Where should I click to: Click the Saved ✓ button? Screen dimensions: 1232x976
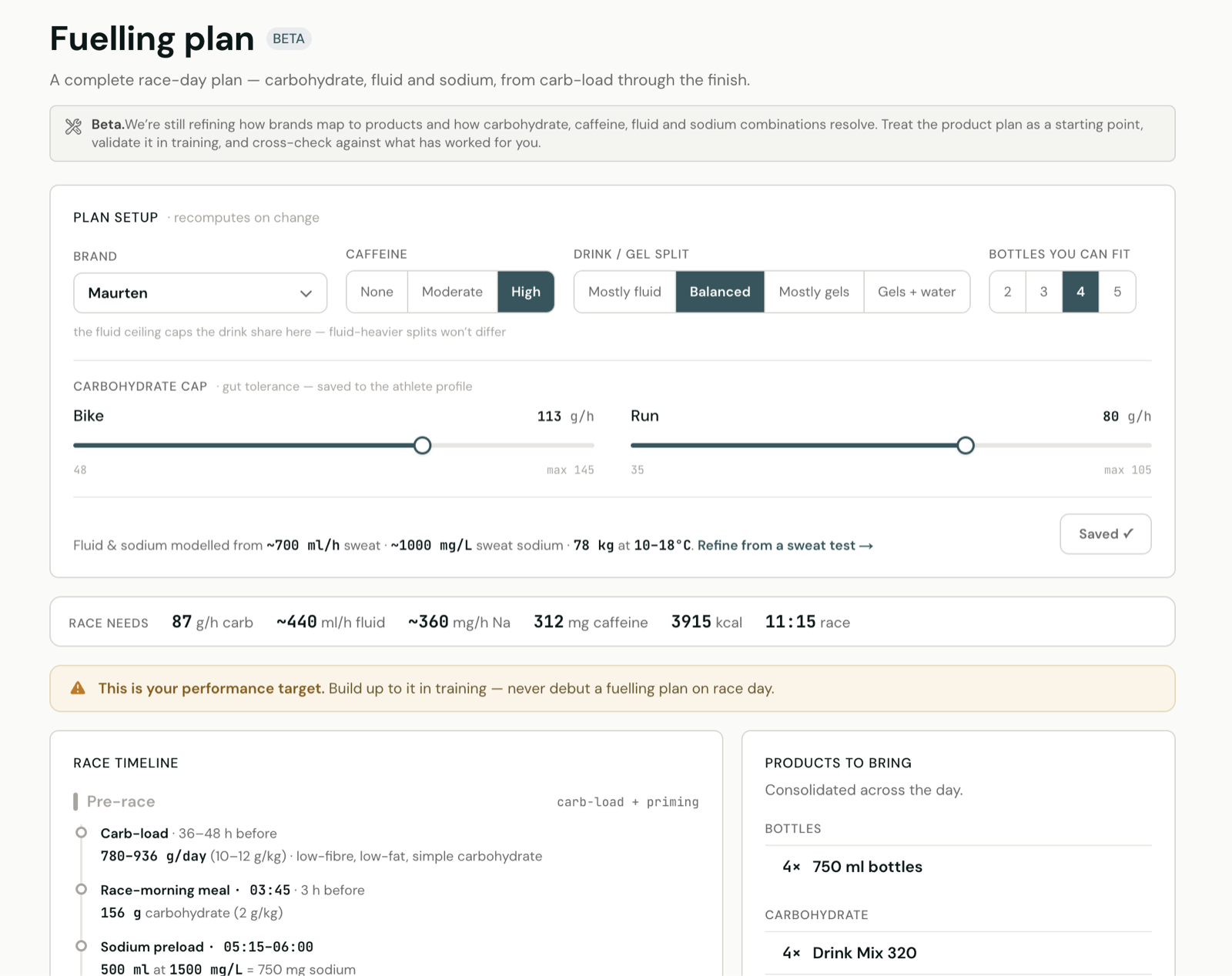click(1105, 533)
